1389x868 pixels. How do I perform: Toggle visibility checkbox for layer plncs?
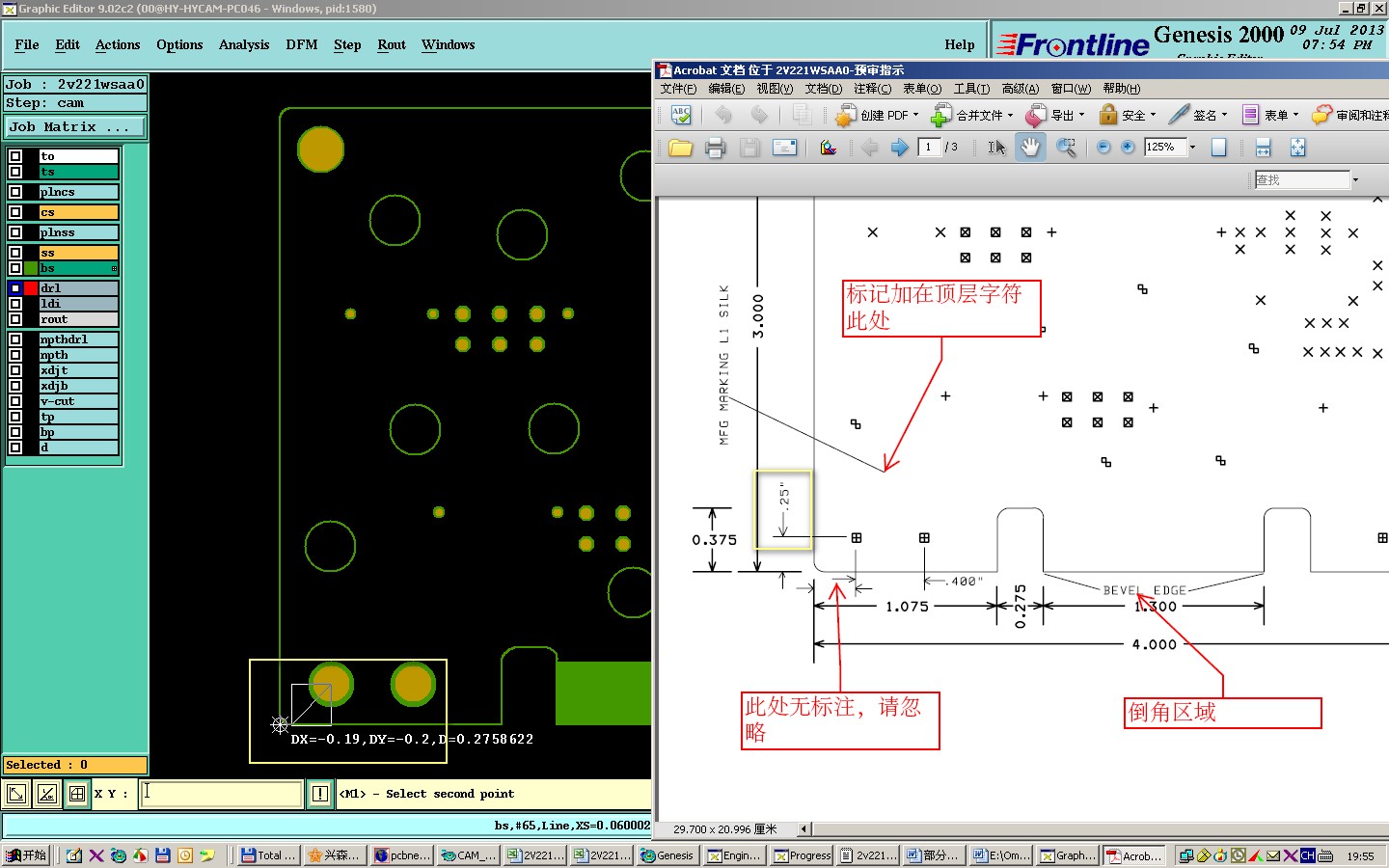pos(15,192)
